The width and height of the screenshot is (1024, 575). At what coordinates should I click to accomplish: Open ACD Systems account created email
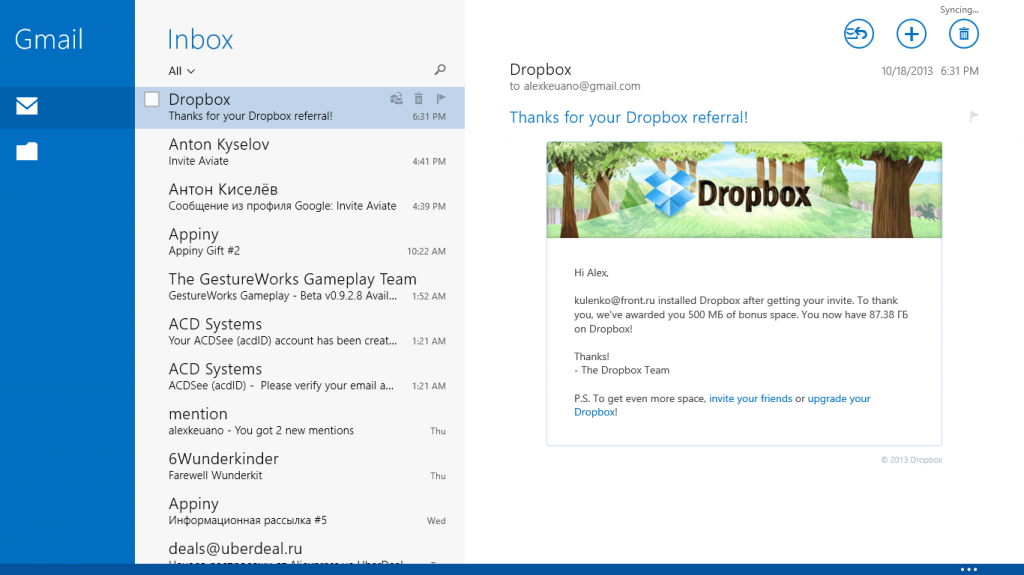(x=300, y=332)
